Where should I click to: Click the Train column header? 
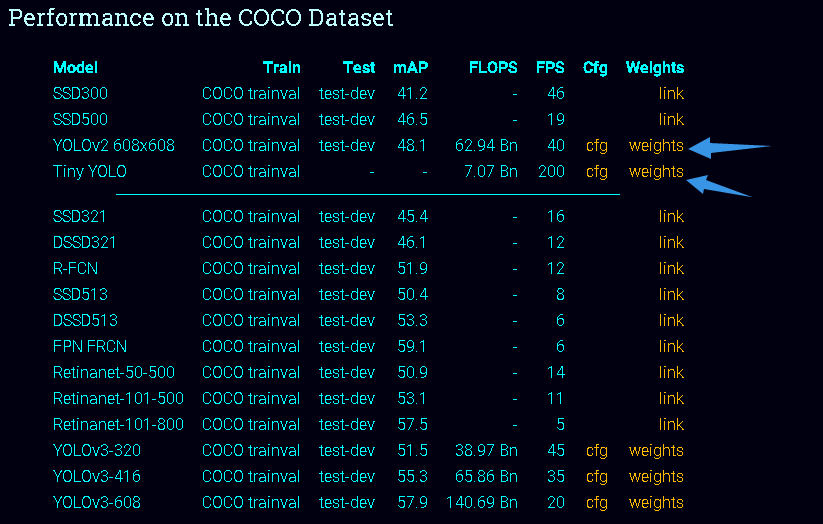point(281,67)
